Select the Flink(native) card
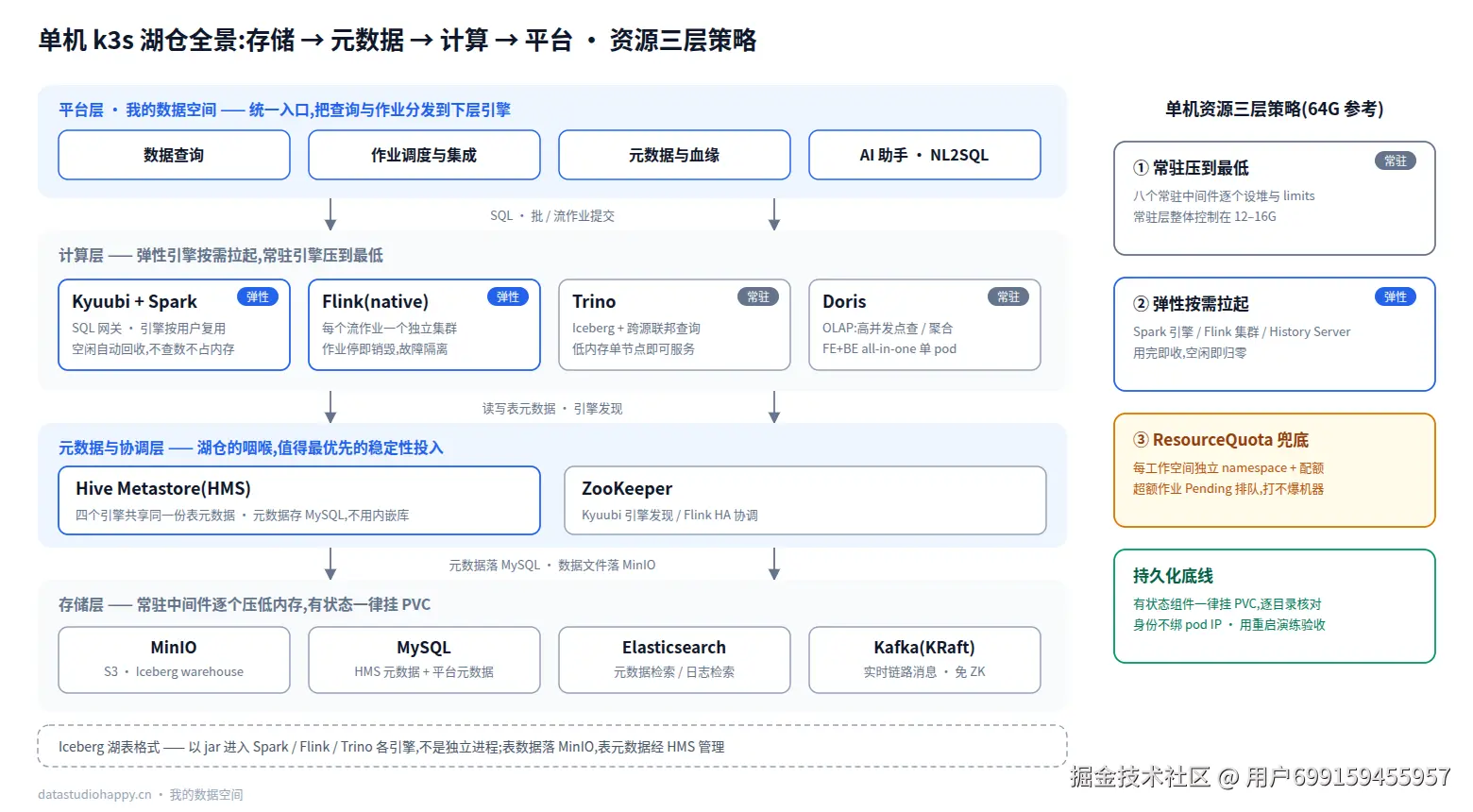The height and width of the screenshot is (812, 1473). pyautogui.click(x=424, y=325)
